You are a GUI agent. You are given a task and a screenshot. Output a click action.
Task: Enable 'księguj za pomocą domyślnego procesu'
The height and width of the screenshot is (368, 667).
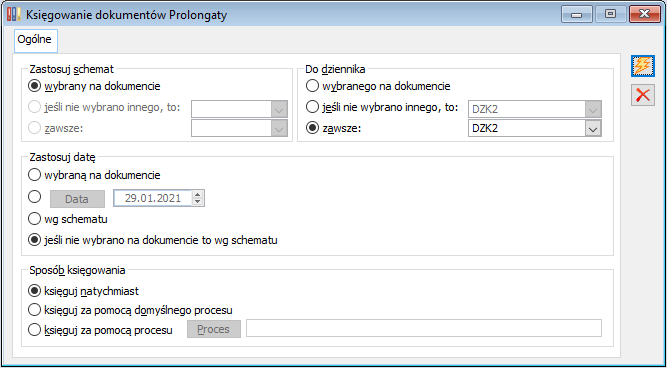[x=130, y=309]
